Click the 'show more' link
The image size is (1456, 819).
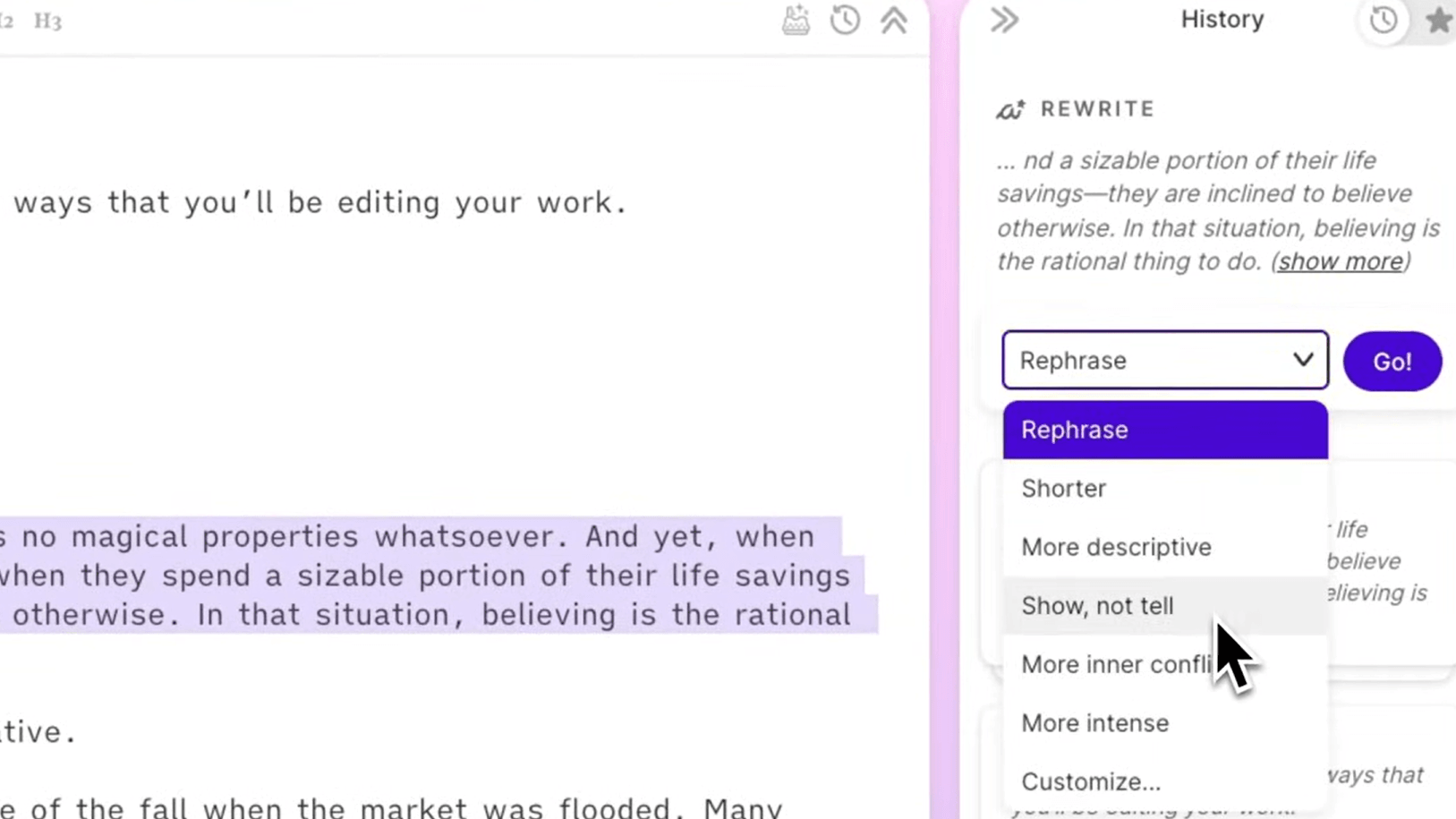tap(1340, 261)
